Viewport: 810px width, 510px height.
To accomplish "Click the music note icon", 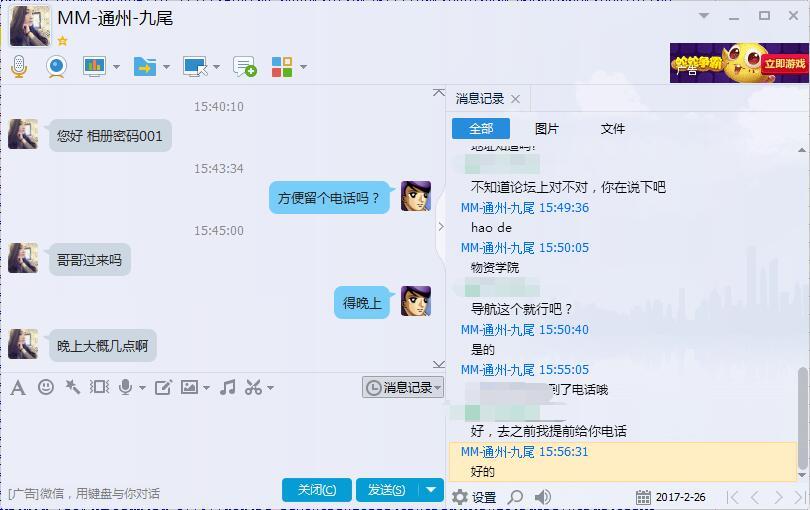I will (x=227, y=387).
